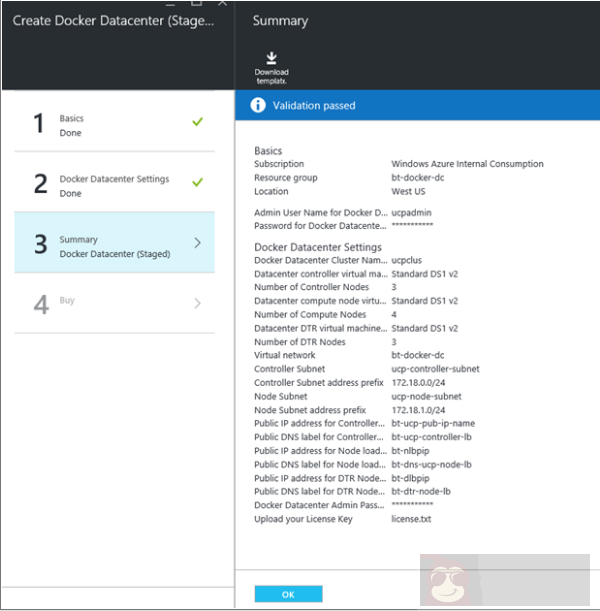Click the license.txt license key value
The image size is (600, 611).
point(411,519)
